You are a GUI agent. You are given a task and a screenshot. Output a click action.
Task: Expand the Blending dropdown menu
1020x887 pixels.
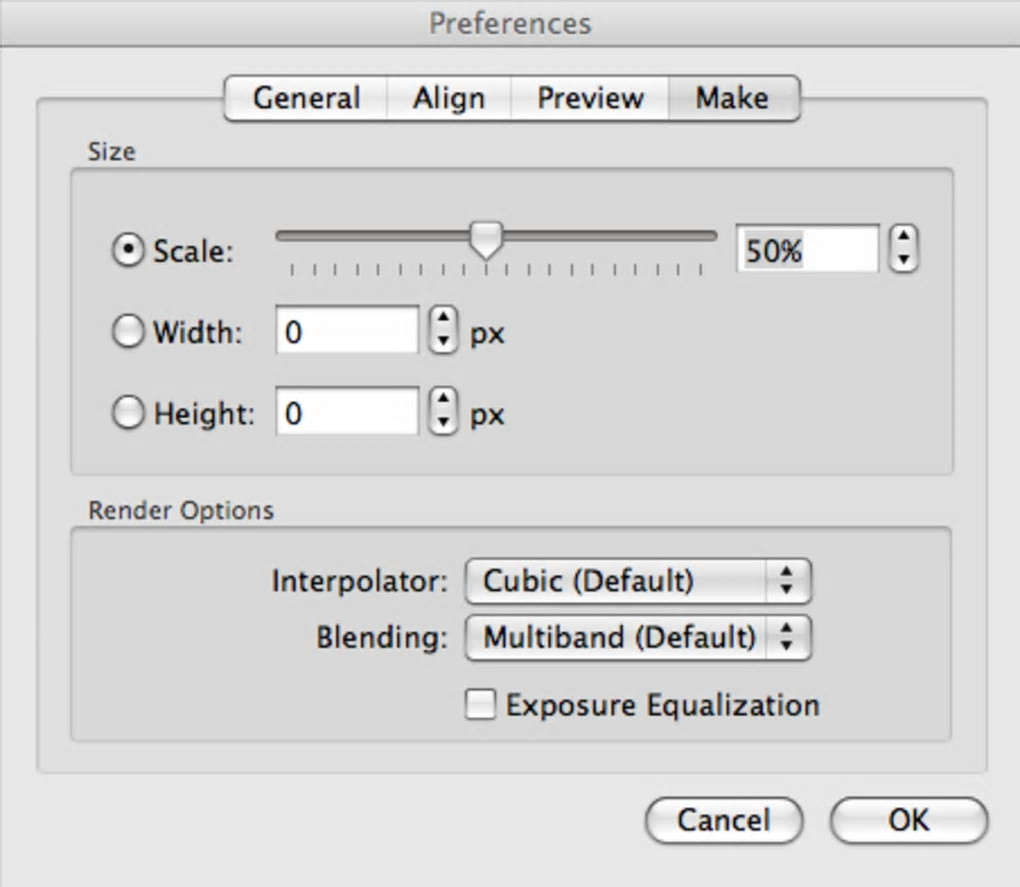[x=637, y=637]
